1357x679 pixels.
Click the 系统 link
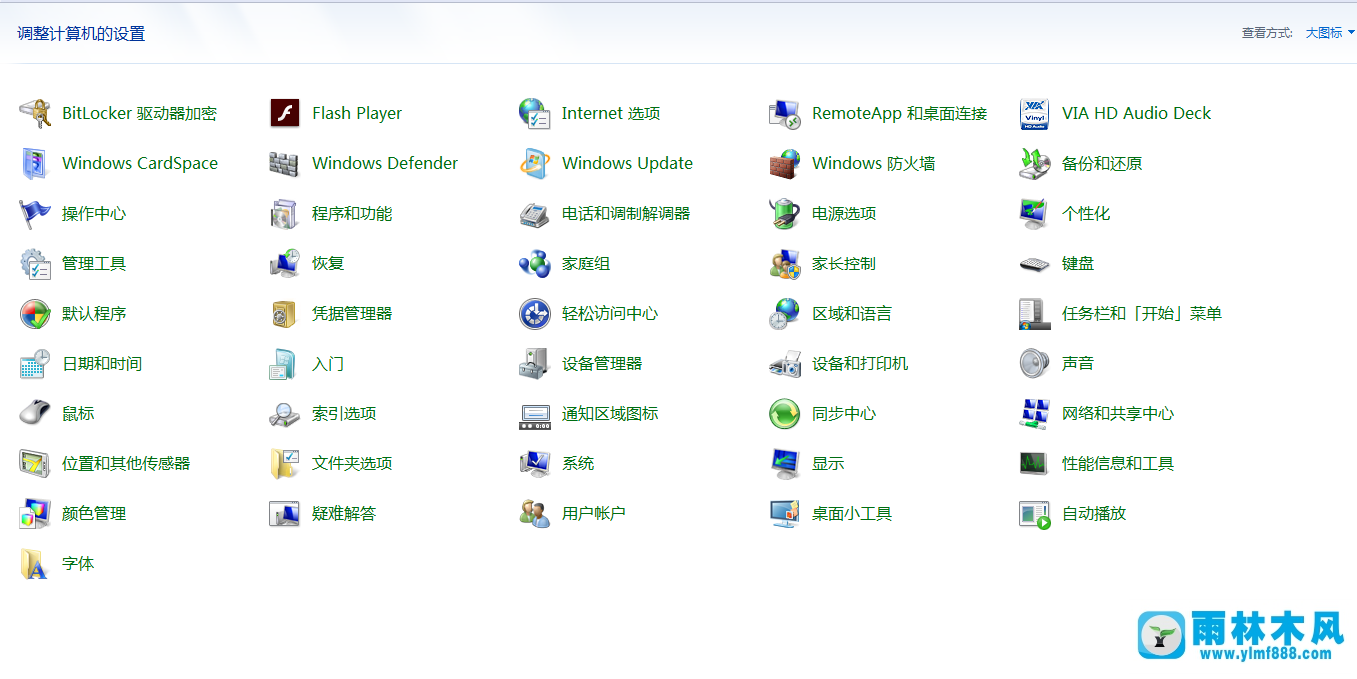pyautogui.click(x=578, y=464)
